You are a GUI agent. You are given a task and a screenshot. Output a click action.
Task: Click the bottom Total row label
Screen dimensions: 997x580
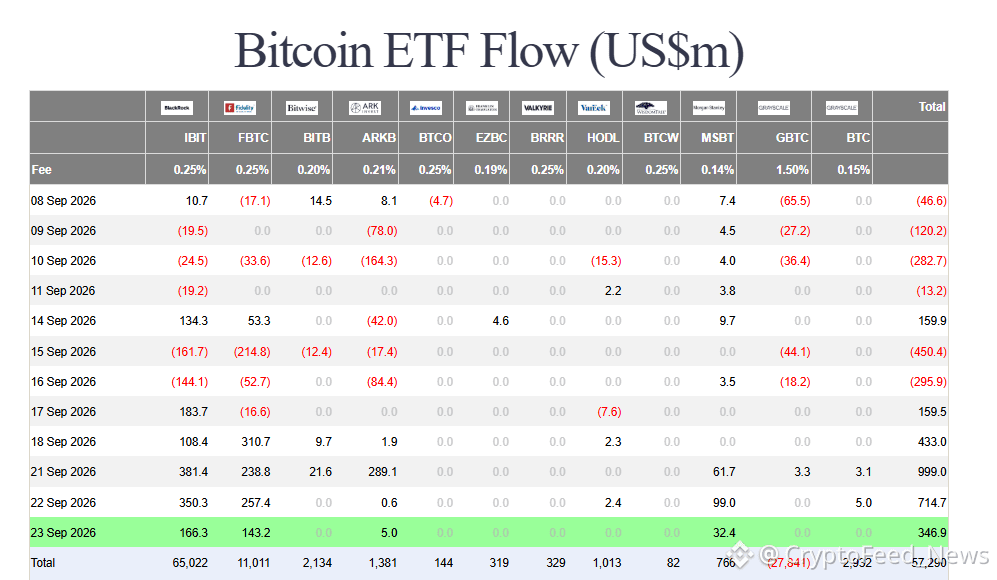click(x=43, y=563)
